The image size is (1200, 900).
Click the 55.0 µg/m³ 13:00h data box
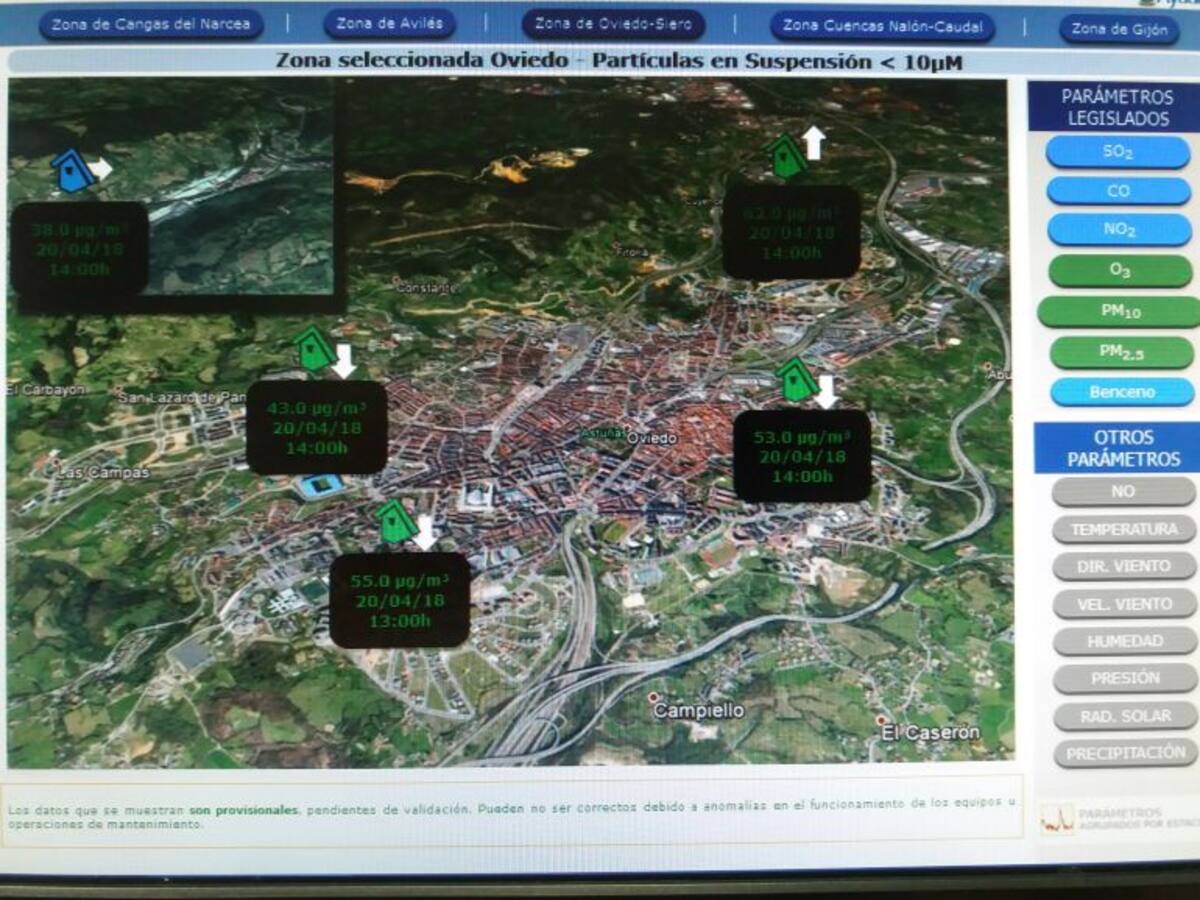pyautogui.click(x=399, y=600)
